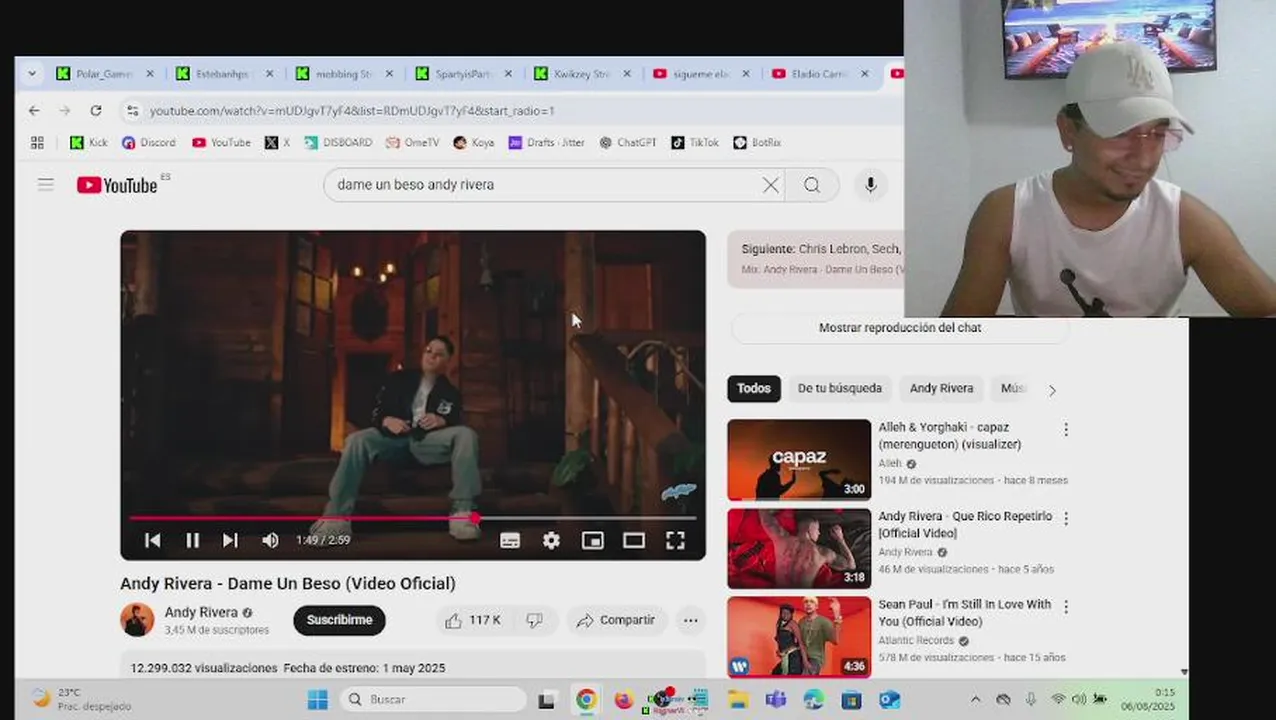
Task: Open the DISBOARD bookmark
Action: [338, 143]
